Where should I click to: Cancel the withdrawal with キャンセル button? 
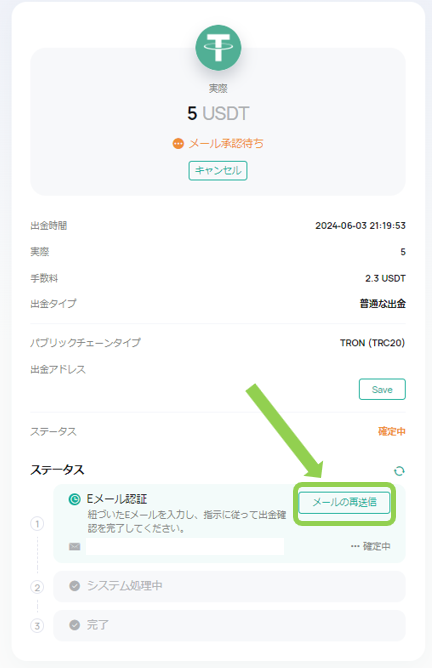point(218,170)
